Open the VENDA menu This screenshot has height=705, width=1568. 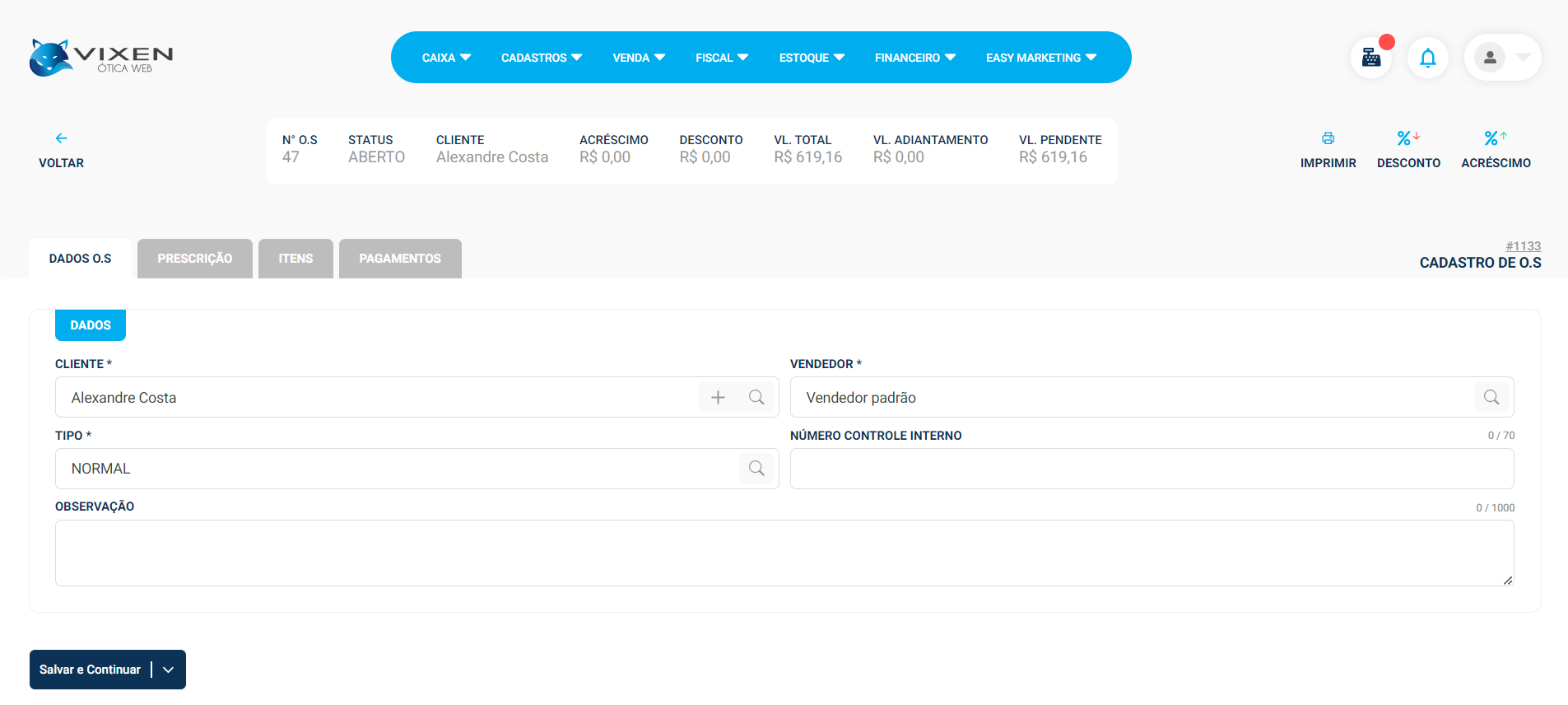click(639, 58)
